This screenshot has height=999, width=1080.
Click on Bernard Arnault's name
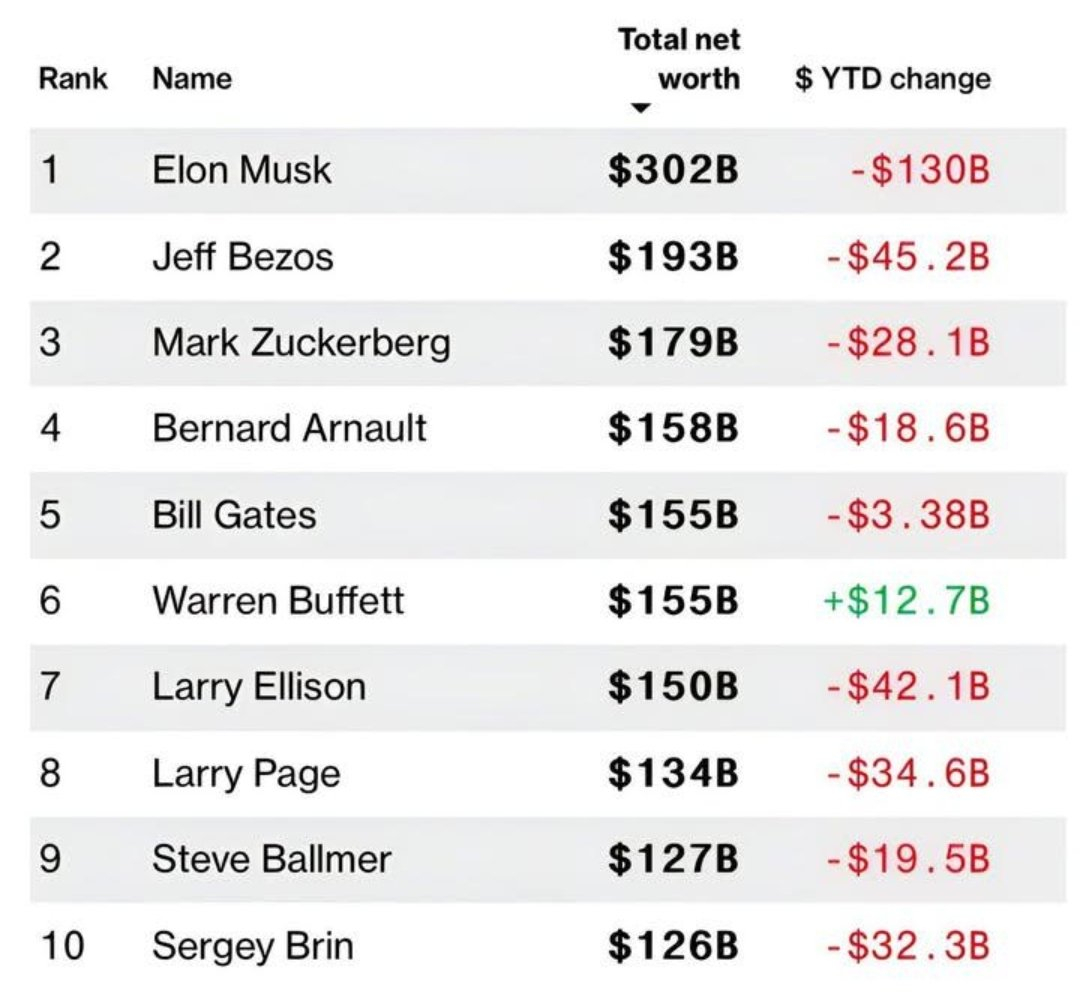click(289, 428)
